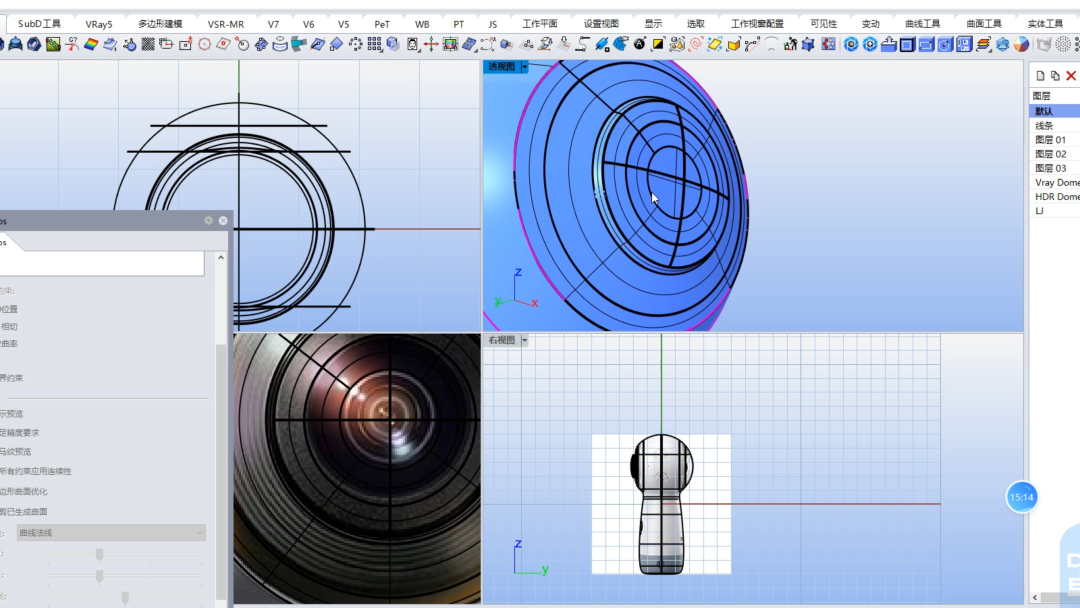Screen dimensions: 1080x608
Task: Expand the 曲线法线 combo box
Action: [111, 532]
